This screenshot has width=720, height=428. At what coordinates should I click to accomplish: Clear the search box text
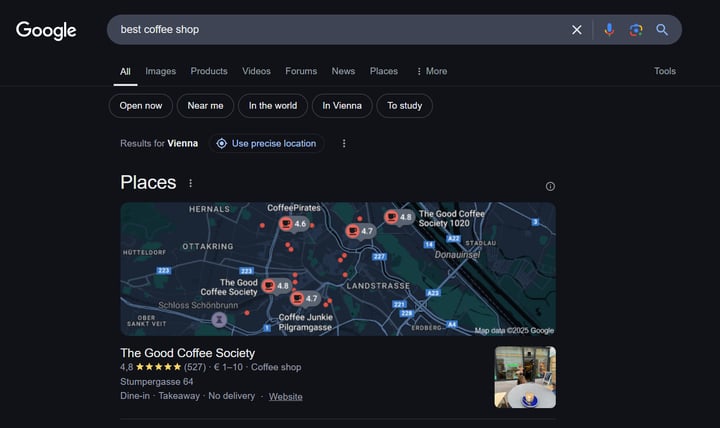tap(576, 30)
